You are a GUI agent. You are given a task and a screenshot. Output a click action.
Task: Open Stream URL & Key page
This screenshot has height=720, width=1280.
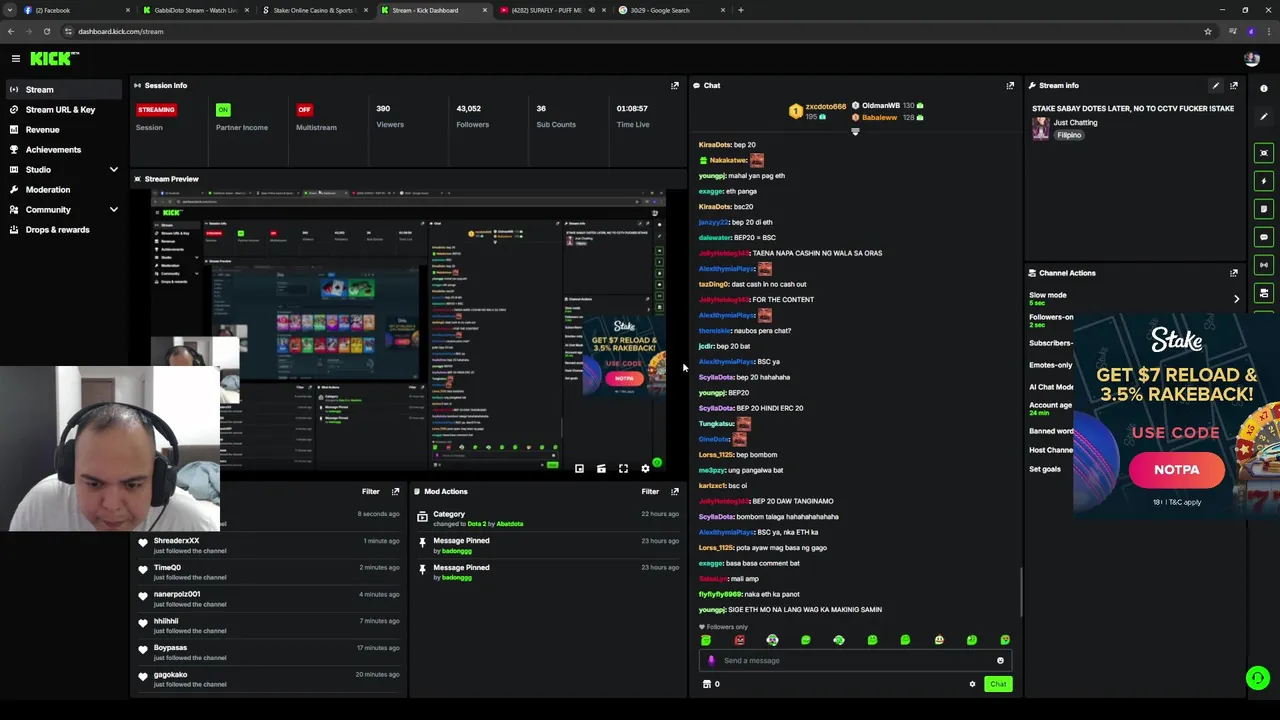tap(64, 110)
